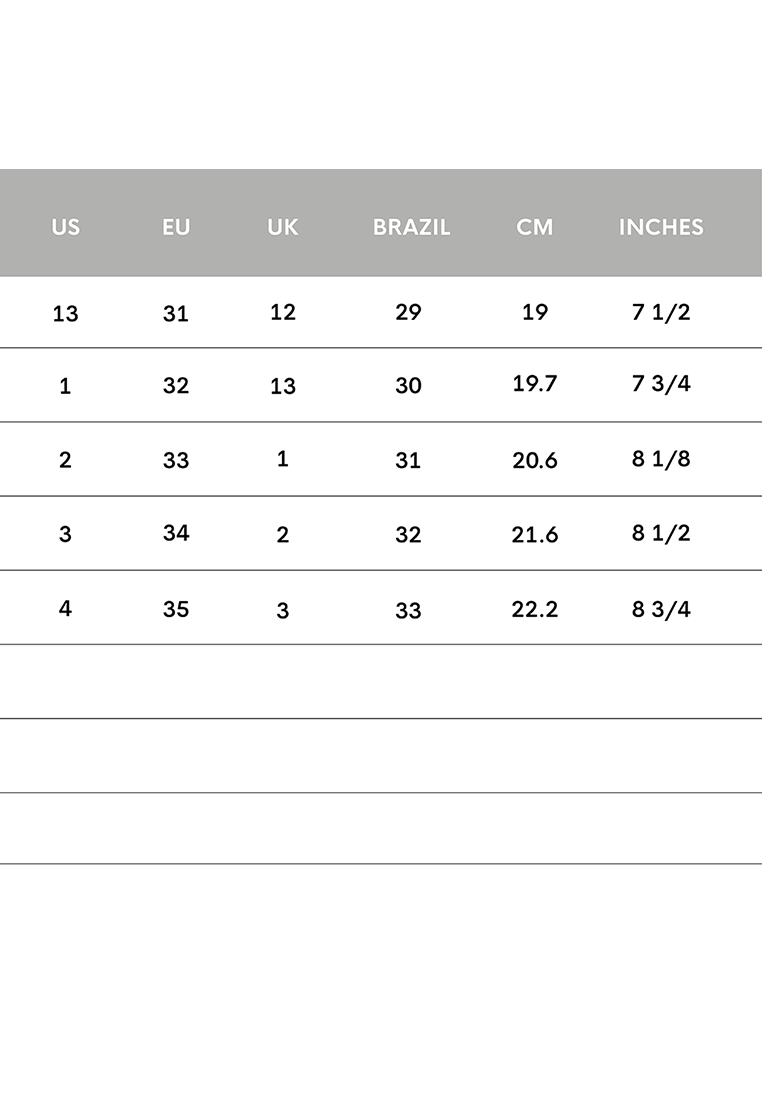
Task: Select the 19.7 centimeter value
Action: tap(535, 383)
